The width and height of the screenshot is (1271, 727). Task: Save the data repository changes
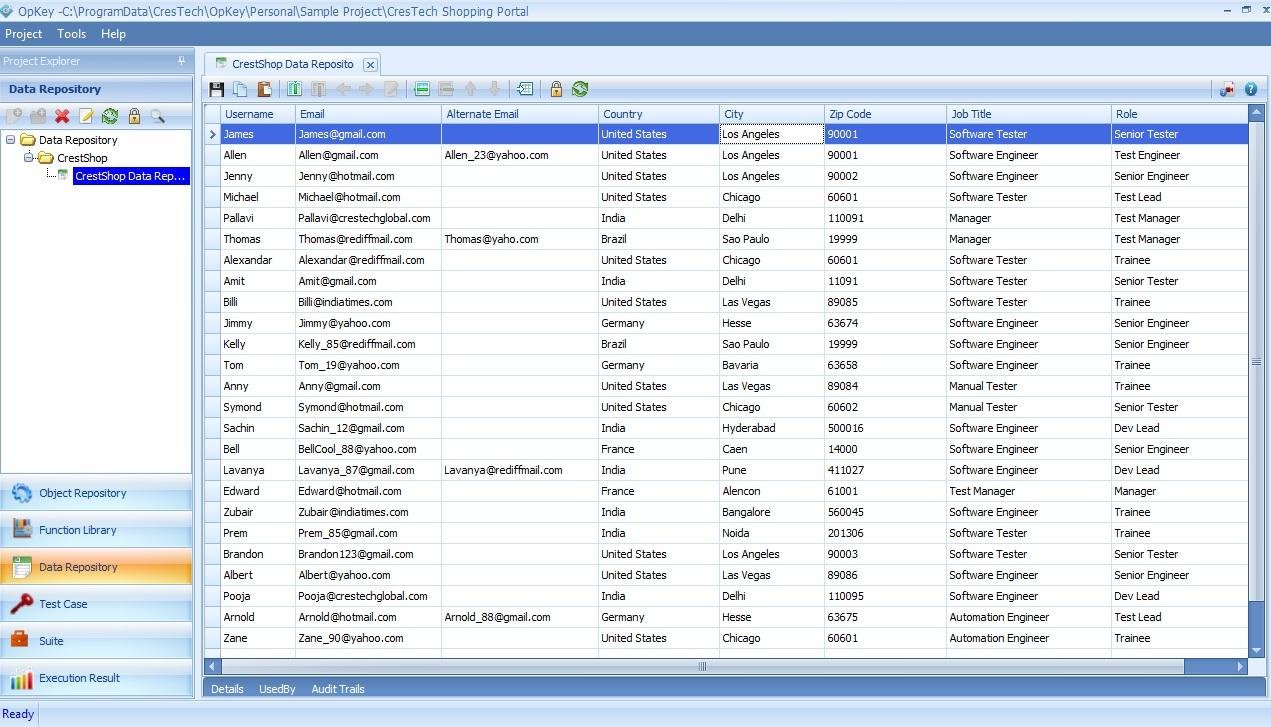click(216, 89)
